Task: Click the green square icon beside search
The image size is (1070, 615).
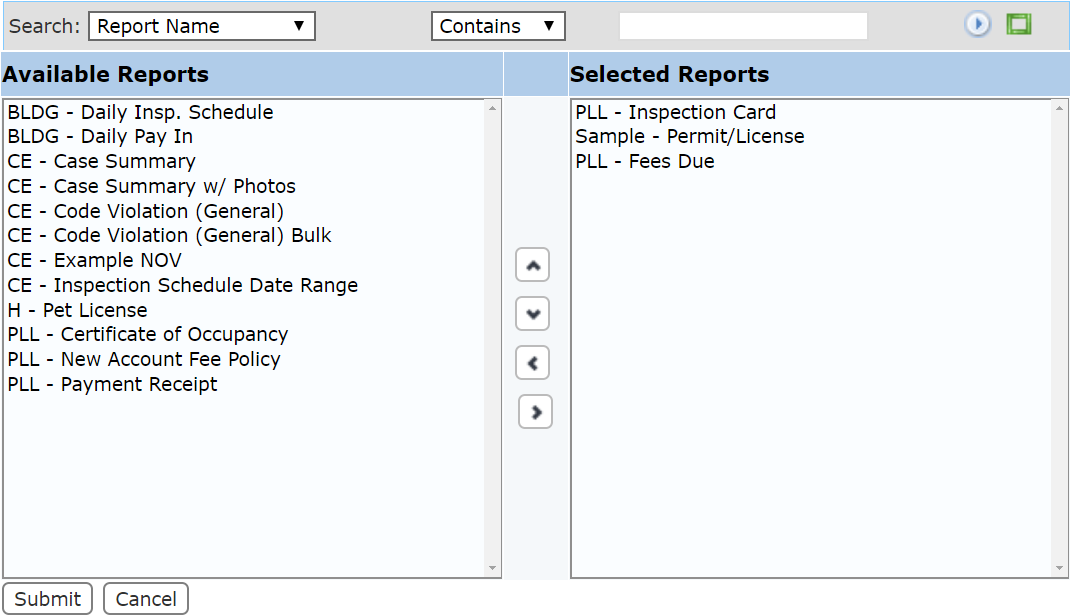Action: click(x=1019, y=25)
